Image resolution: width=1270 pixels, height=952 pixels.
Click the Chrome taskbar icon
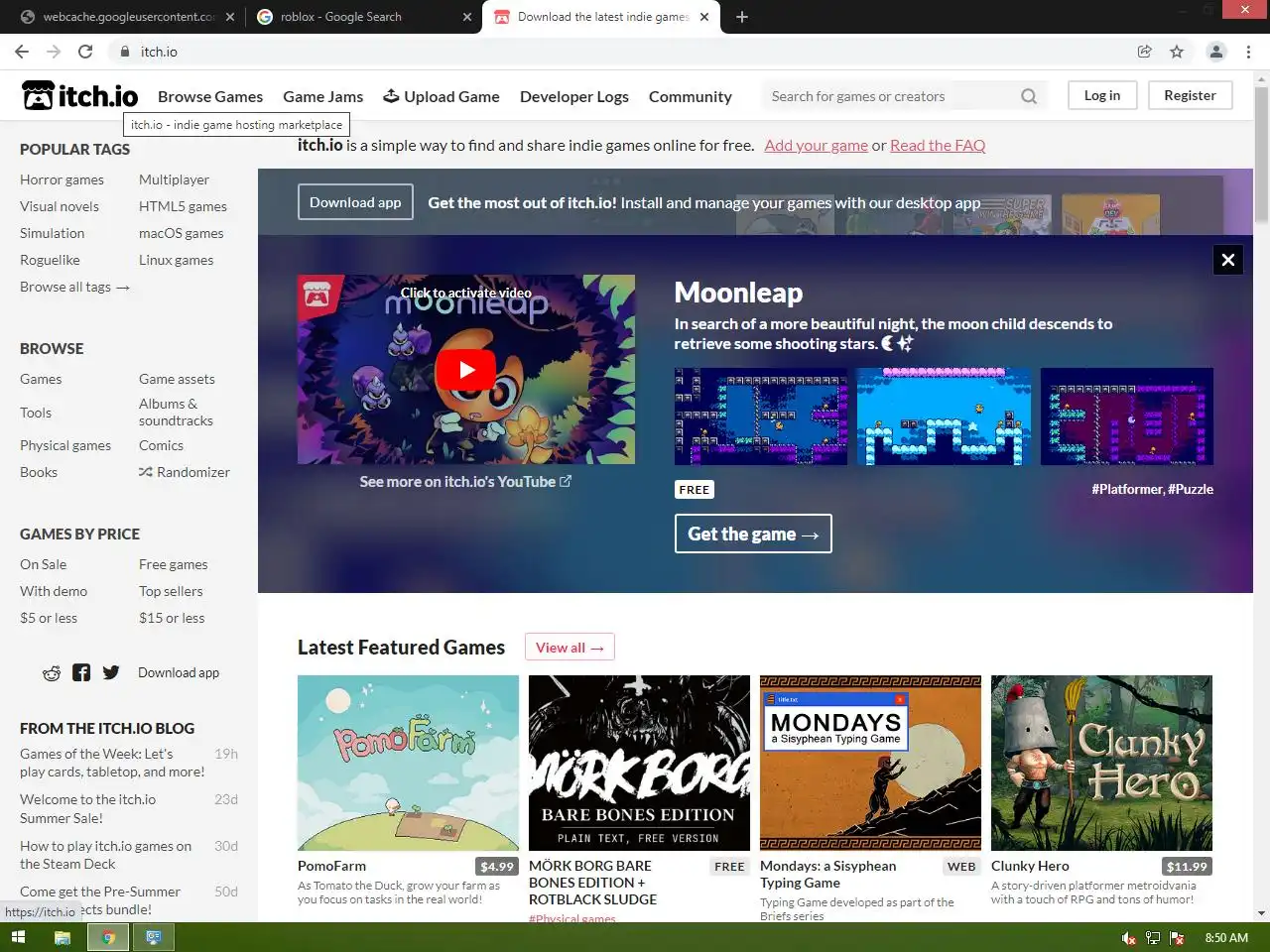(108, 937)
